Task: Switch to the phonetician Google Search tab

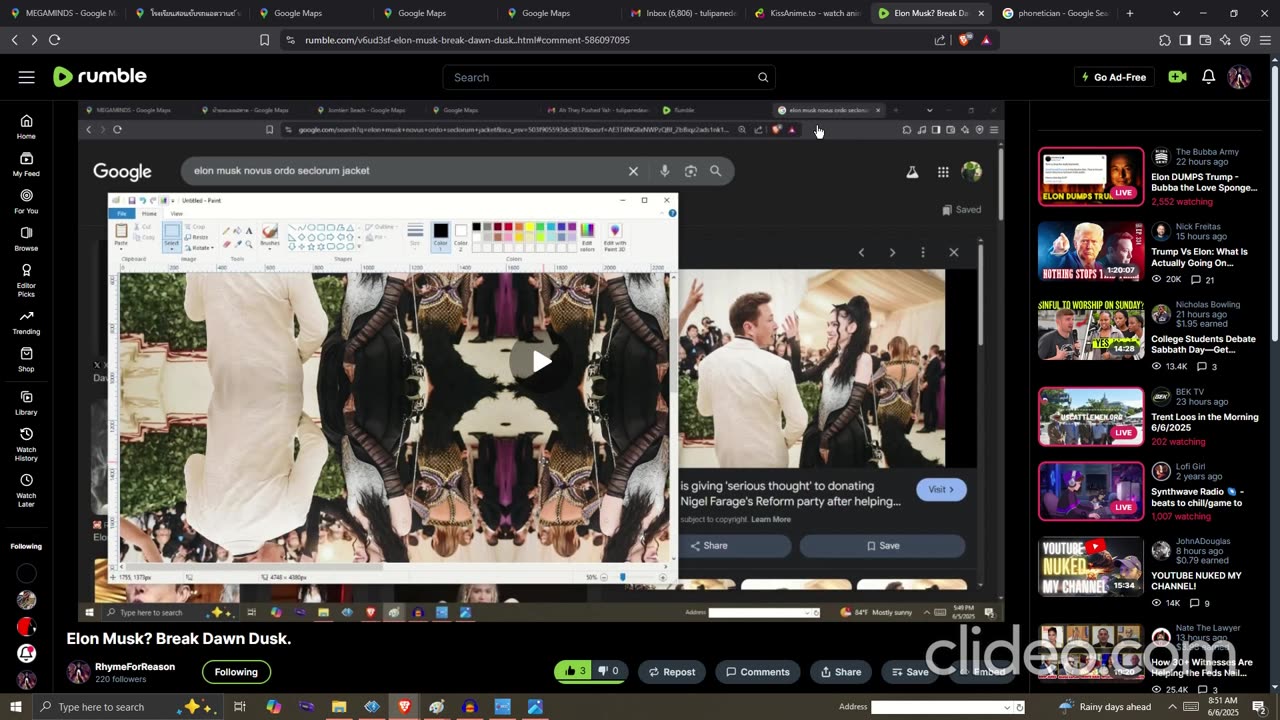Action: coord(1056,13)
